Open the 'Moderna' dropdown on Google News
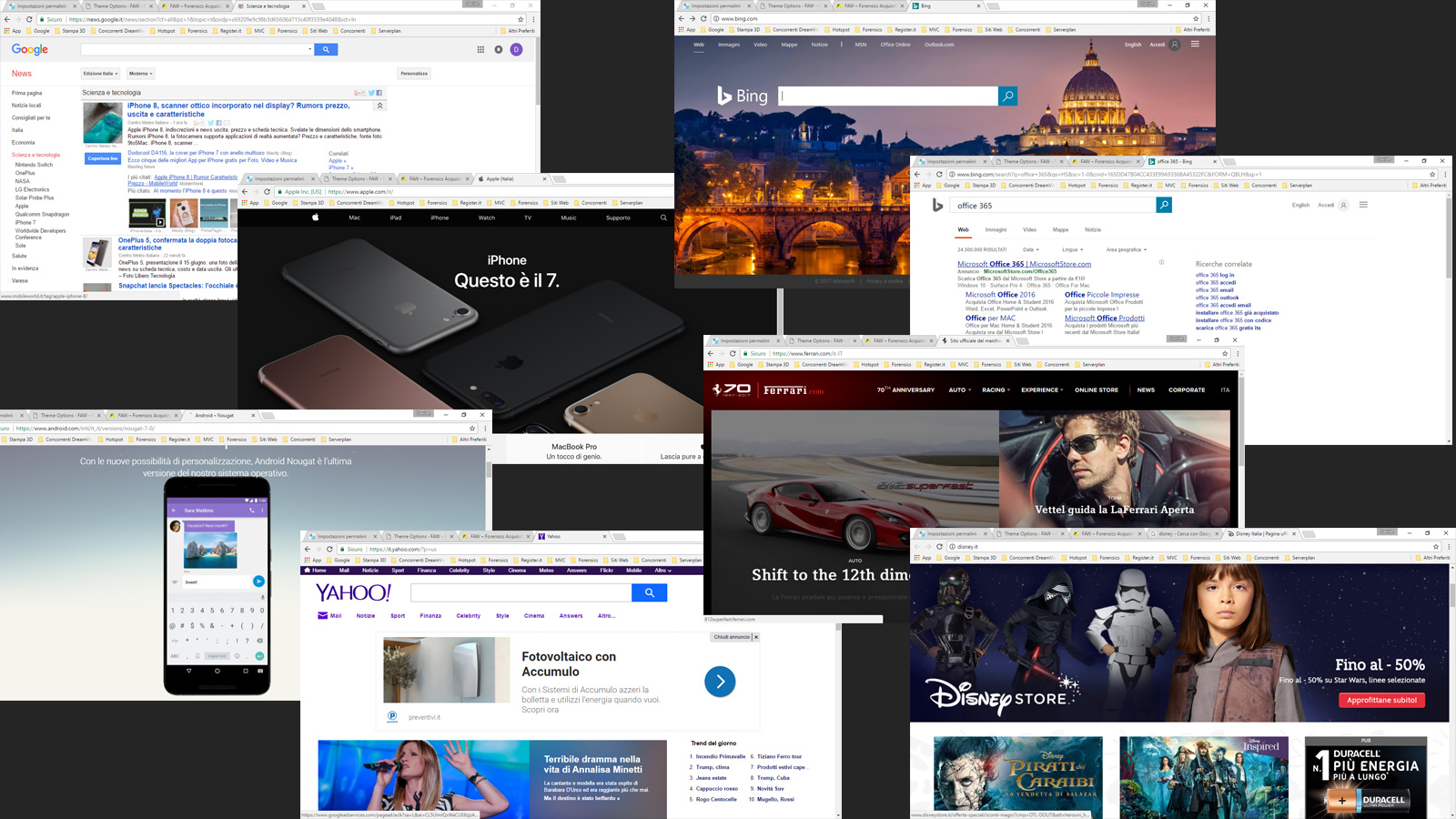This screenshot has height=819, width=1456. (x=140, y=73)
